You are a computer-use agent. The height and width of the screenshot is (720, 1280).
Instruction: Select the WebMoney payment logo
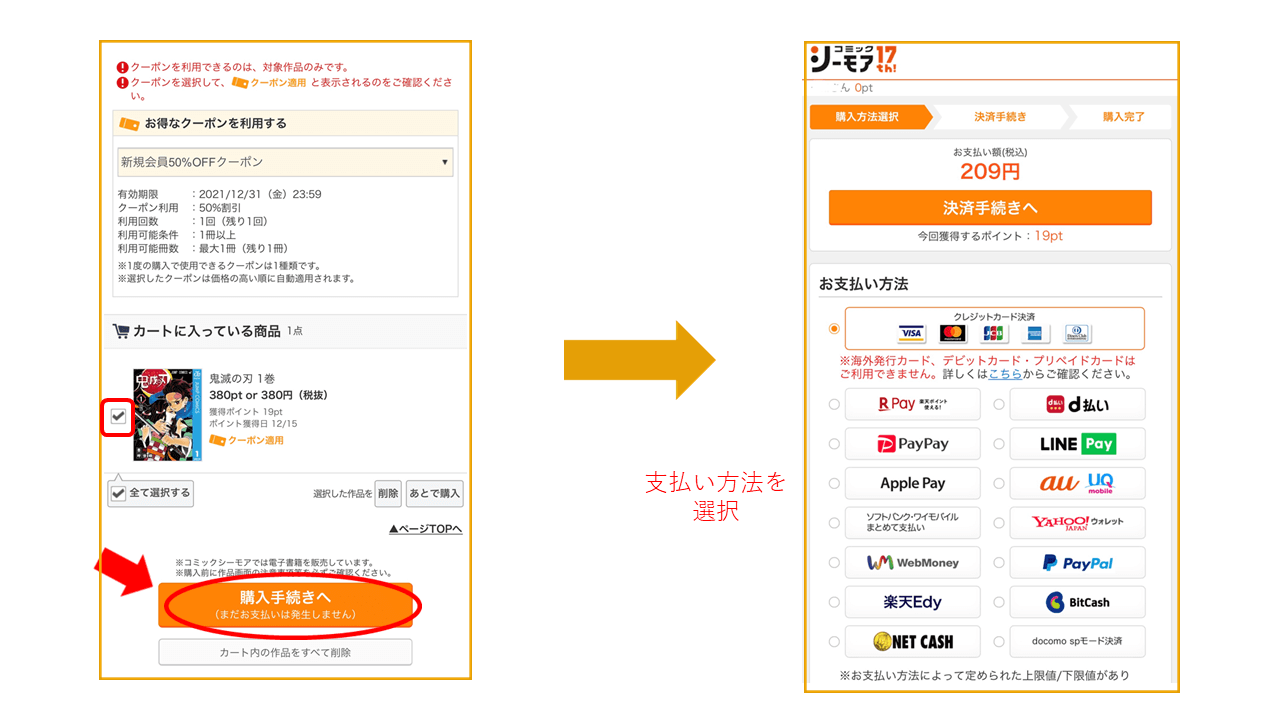pos(912,563)
